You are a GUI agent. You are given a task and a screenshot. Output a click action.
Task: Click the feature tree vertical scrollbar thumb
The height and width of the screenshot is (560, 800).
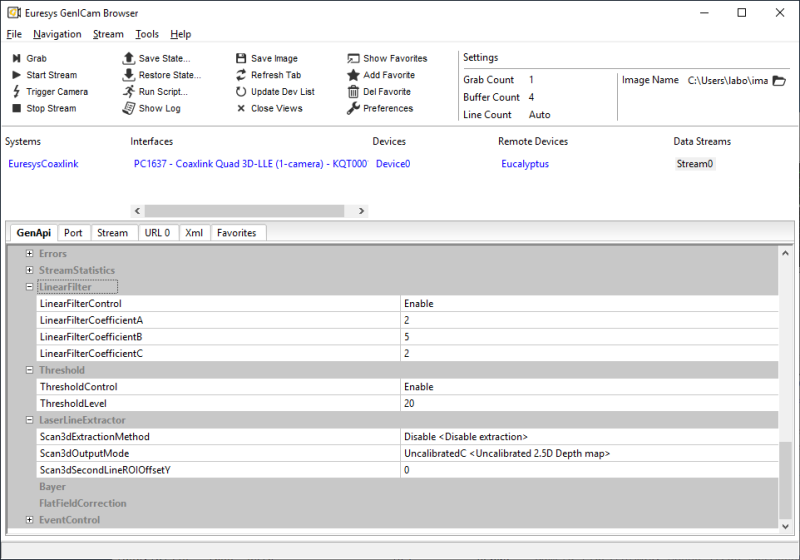click(x=785, y=479)
